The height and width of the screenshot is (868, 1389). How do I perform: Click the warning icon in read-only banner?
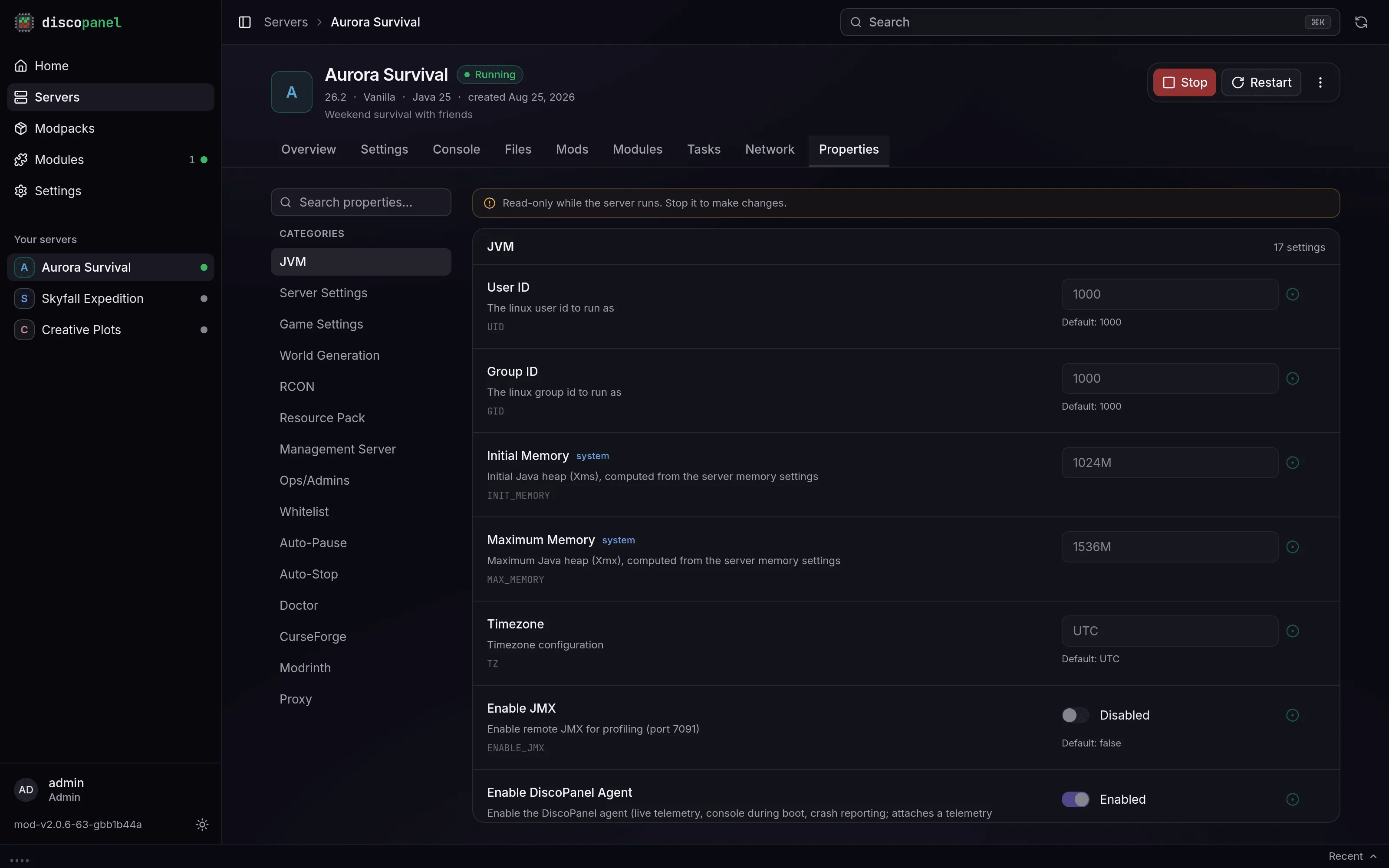point(490,203)
